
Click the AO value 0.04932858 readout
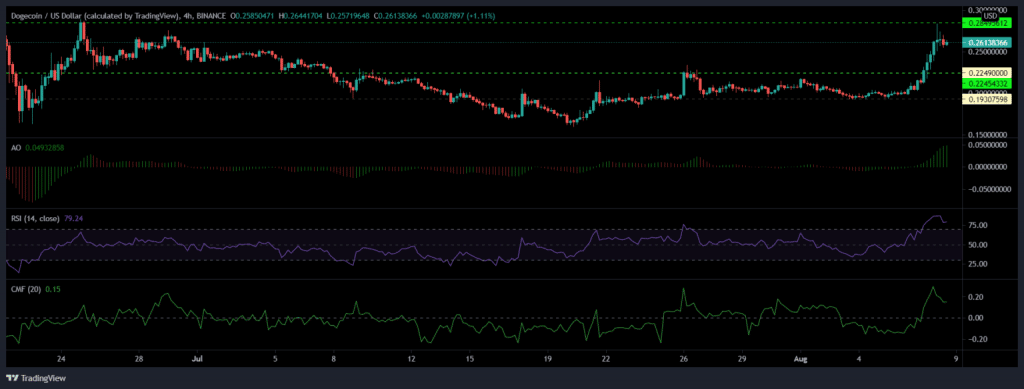pyautogui.click(x=45, y=148)
